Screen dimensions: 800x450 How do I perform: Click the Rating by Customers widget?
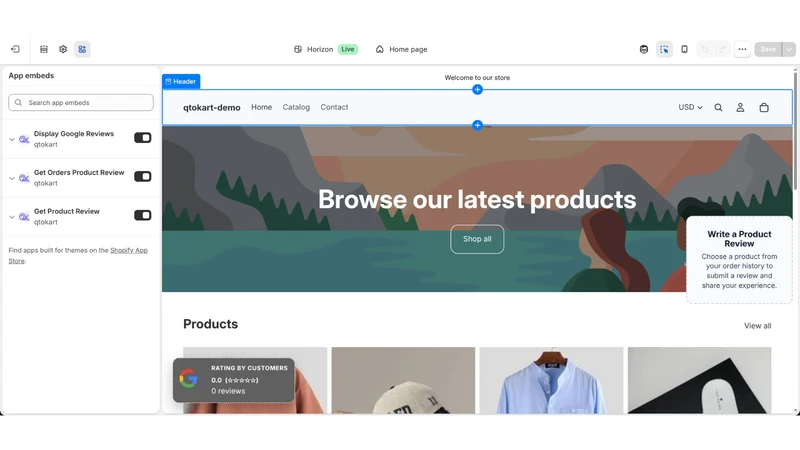point(234,380)
